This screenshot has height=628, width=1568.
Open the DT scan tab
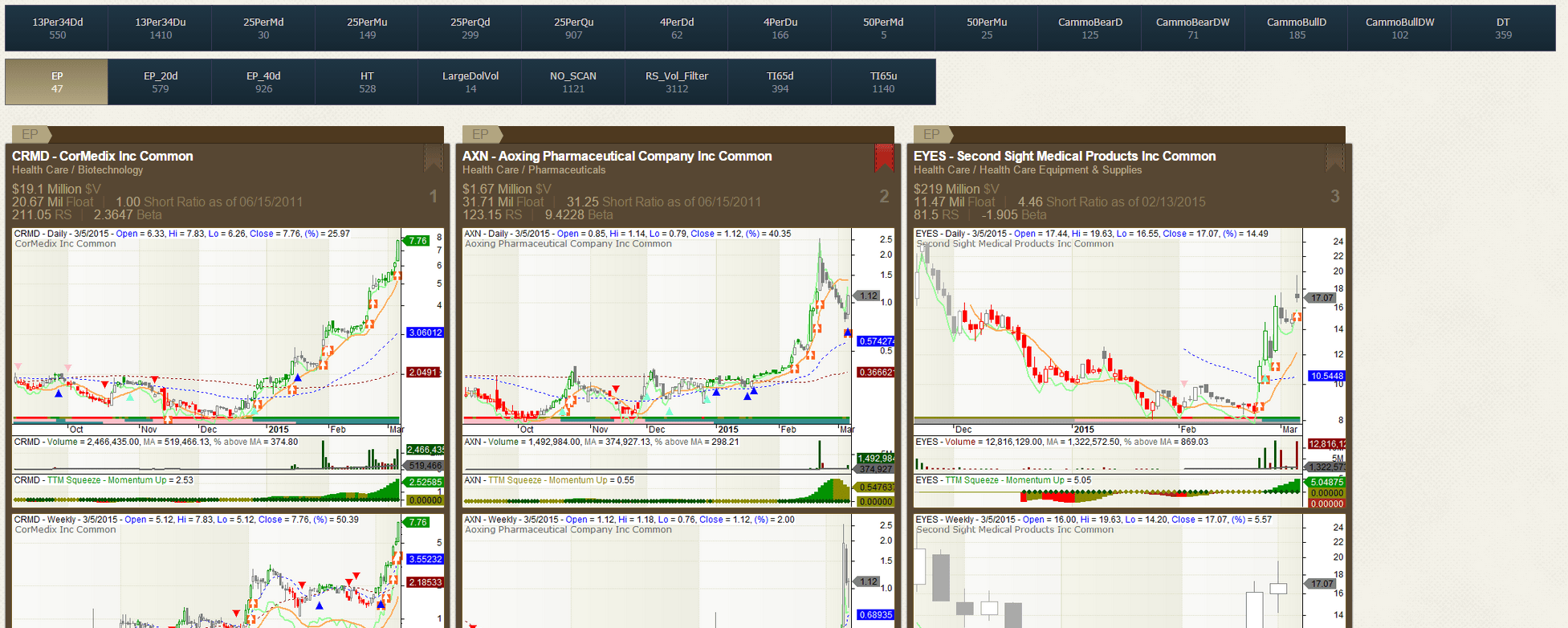(x=1504, y=28)
